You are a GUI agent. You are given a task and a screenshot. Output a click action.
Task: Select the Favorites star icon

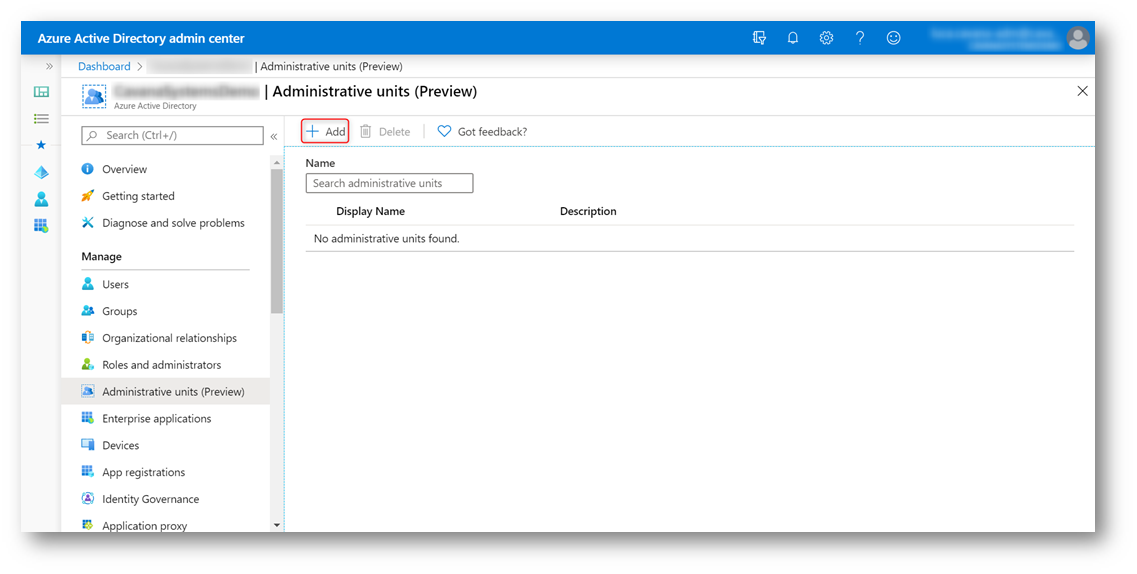coord(41,145)
